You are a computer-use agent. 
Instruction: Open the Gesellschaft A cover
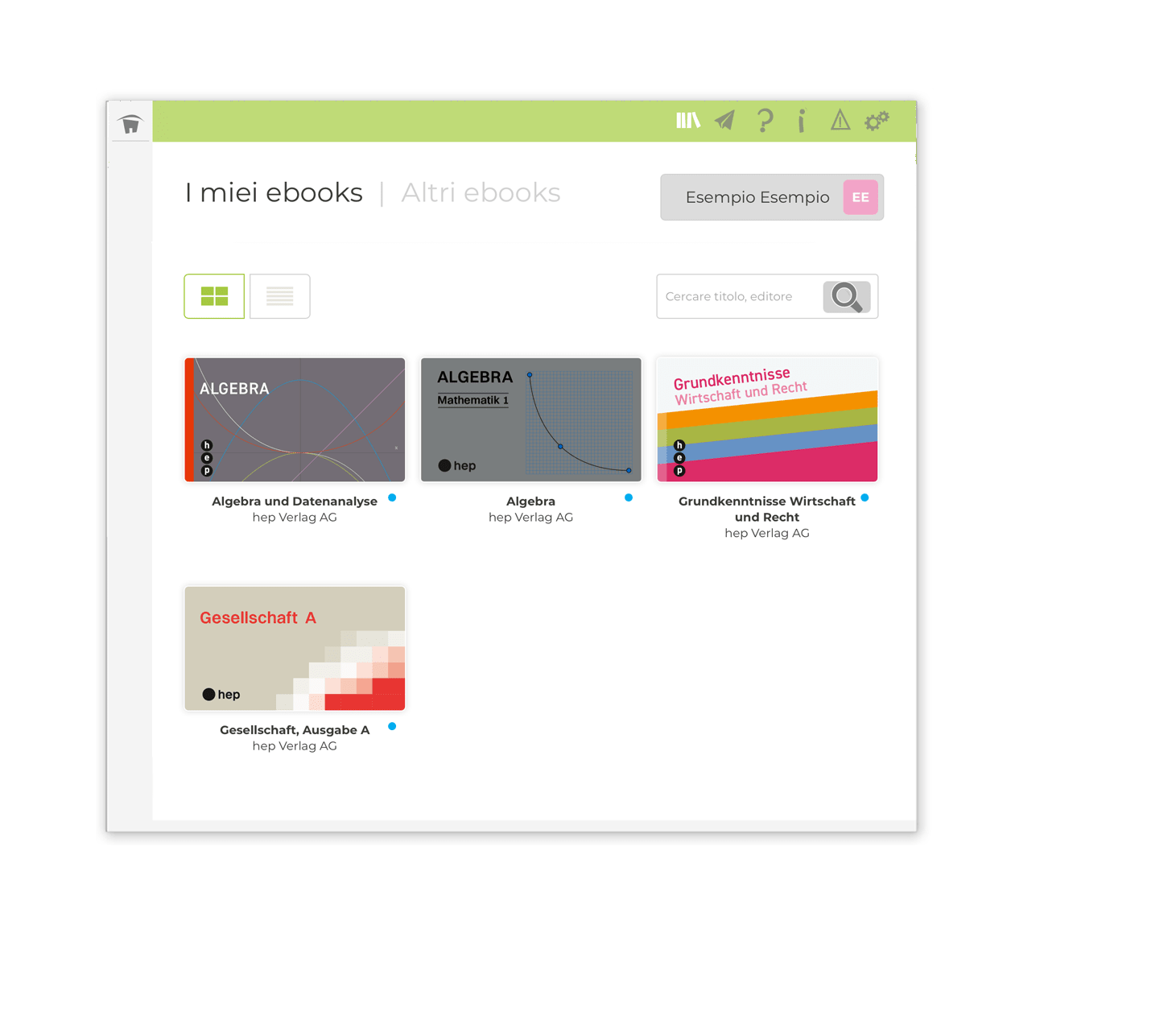pos(295,649)
